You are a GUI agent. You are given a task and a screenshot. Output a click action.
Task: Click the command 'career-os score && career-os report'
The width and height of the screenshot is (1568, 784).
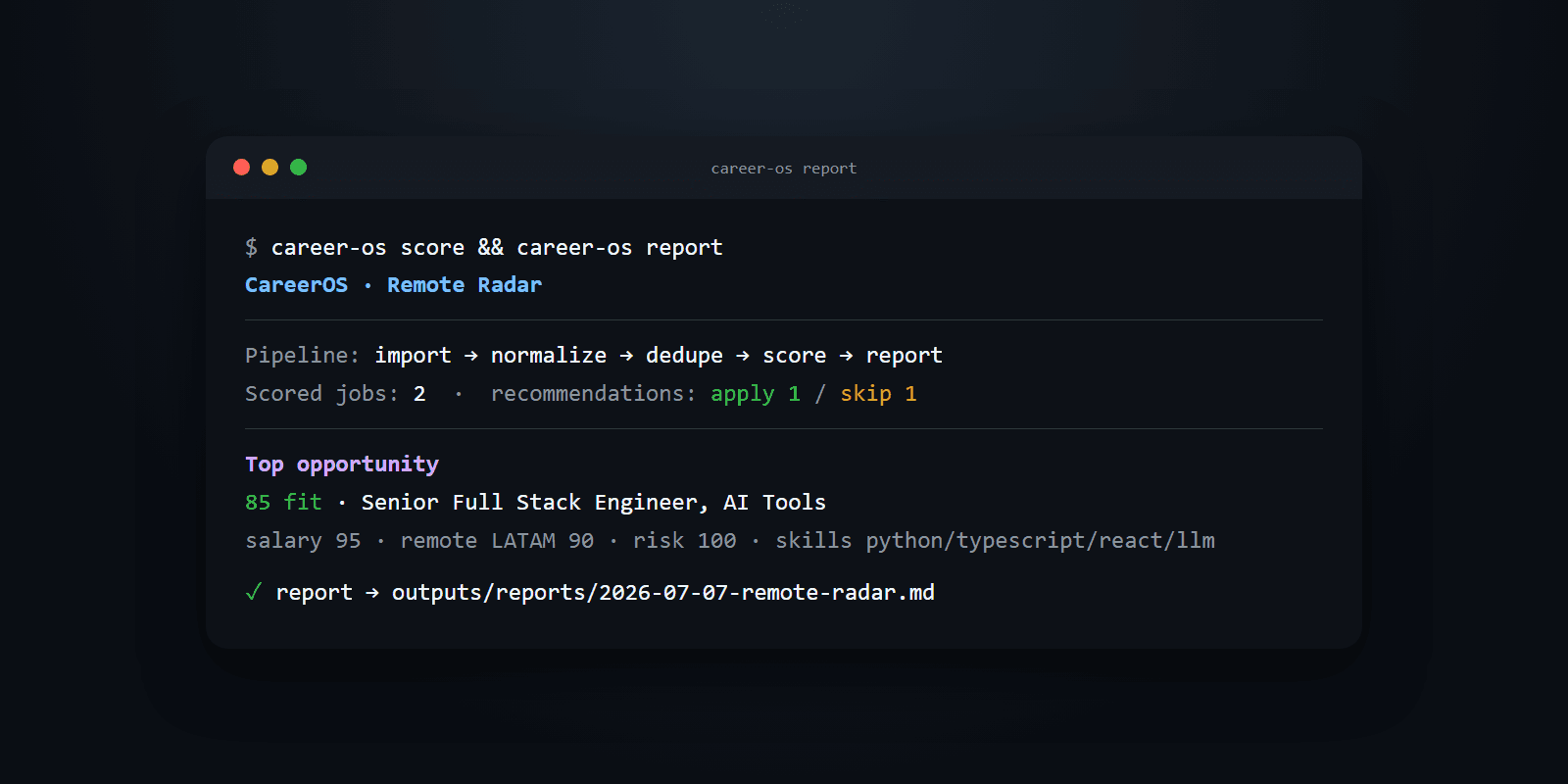497,248
